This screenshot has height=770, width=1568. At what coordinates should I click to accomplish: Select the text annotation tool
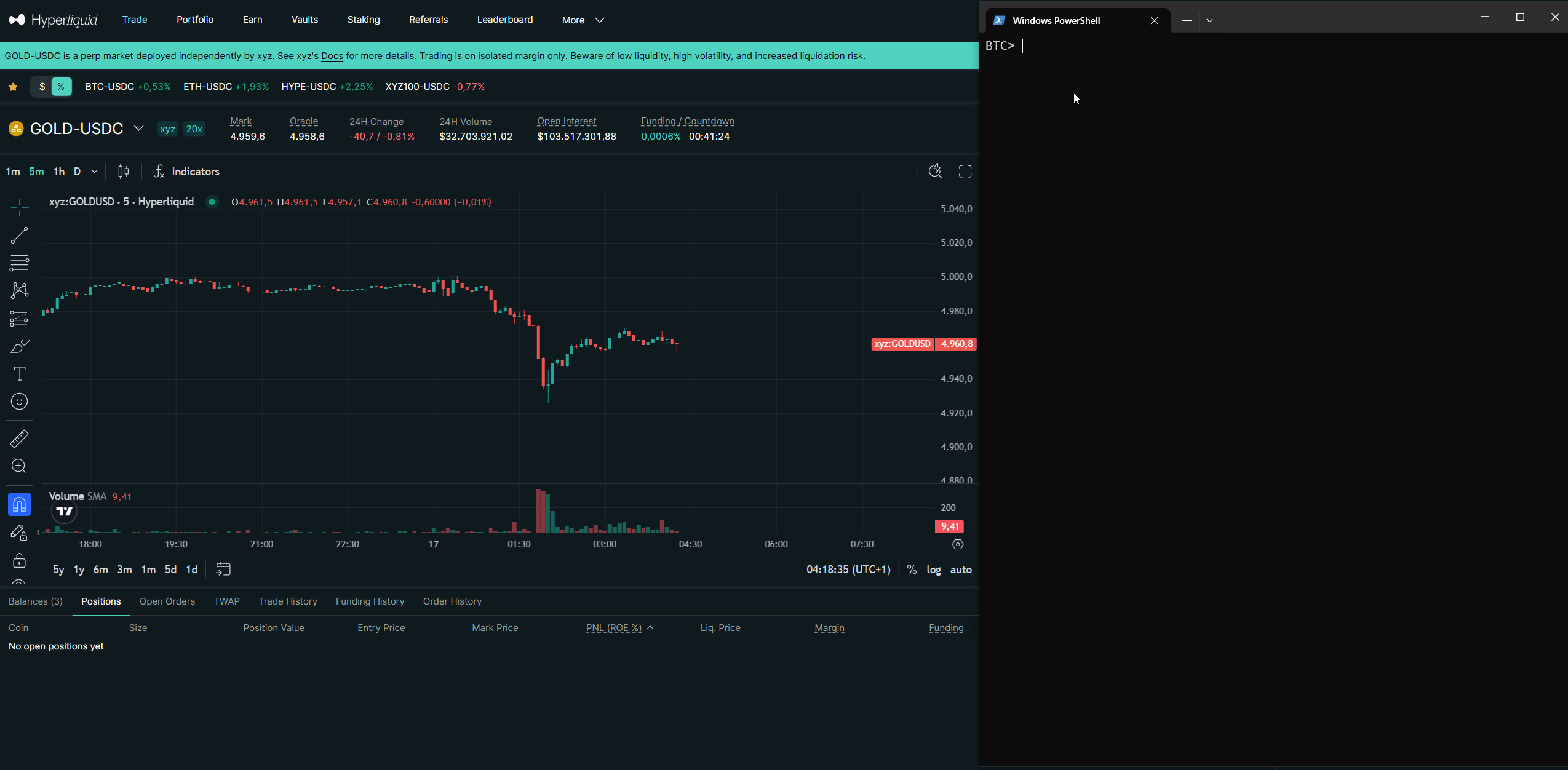coord(18,373)
